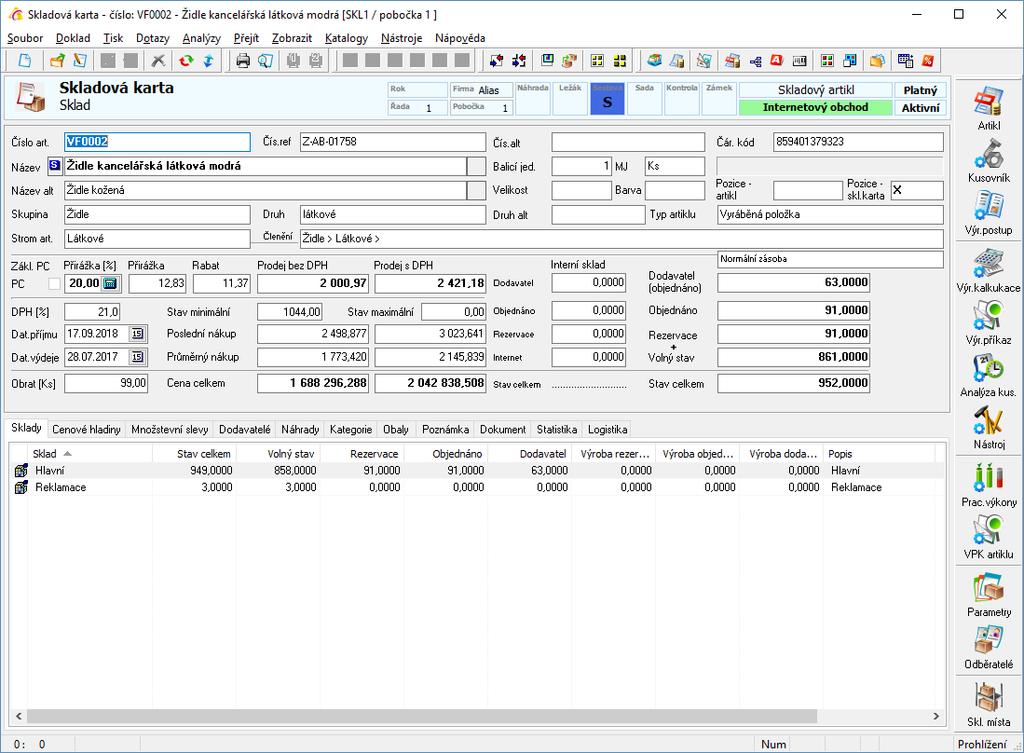Toggle the PC checkbox

click(x=54, y=283)
